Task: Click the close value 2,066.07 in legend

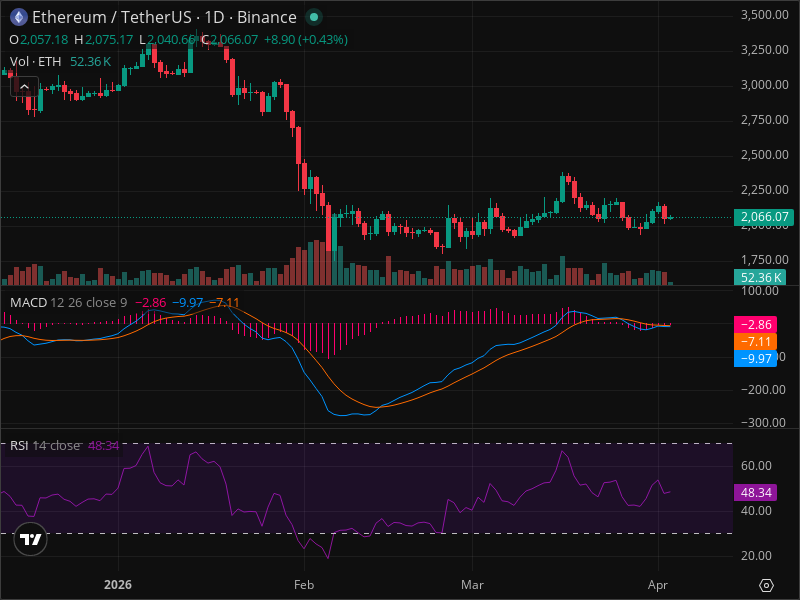Action: (234, 40)
